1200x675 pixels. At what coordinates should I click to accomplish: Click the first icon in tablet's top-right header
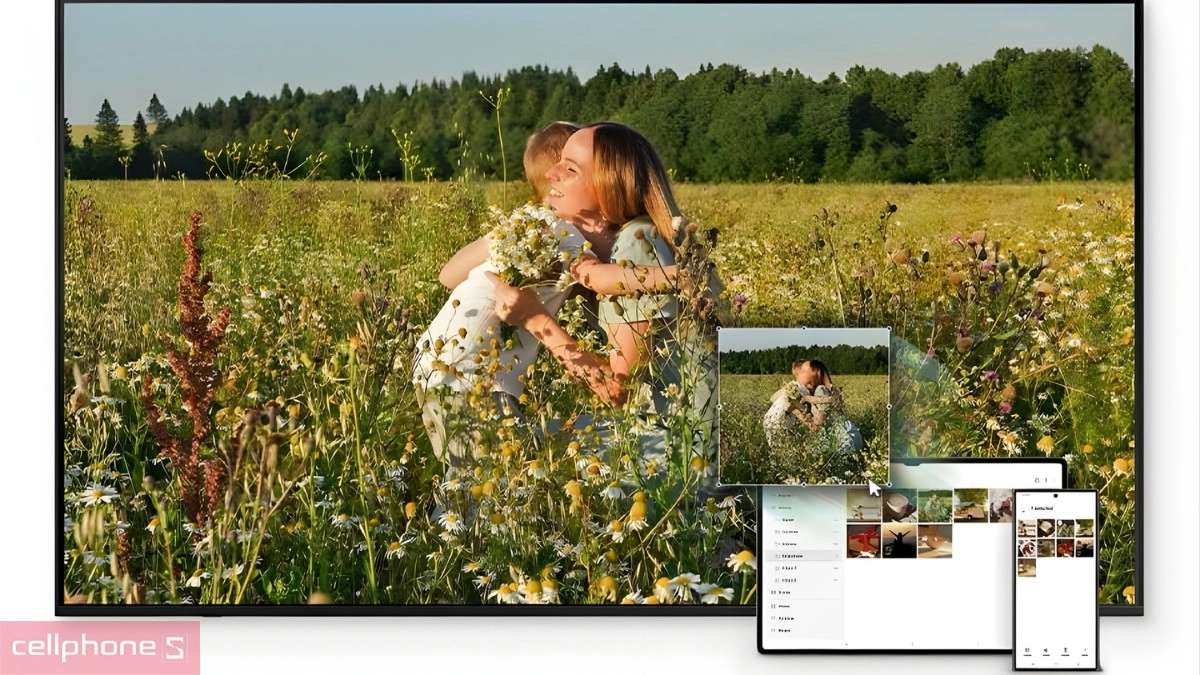click(x=1037, y=481)
